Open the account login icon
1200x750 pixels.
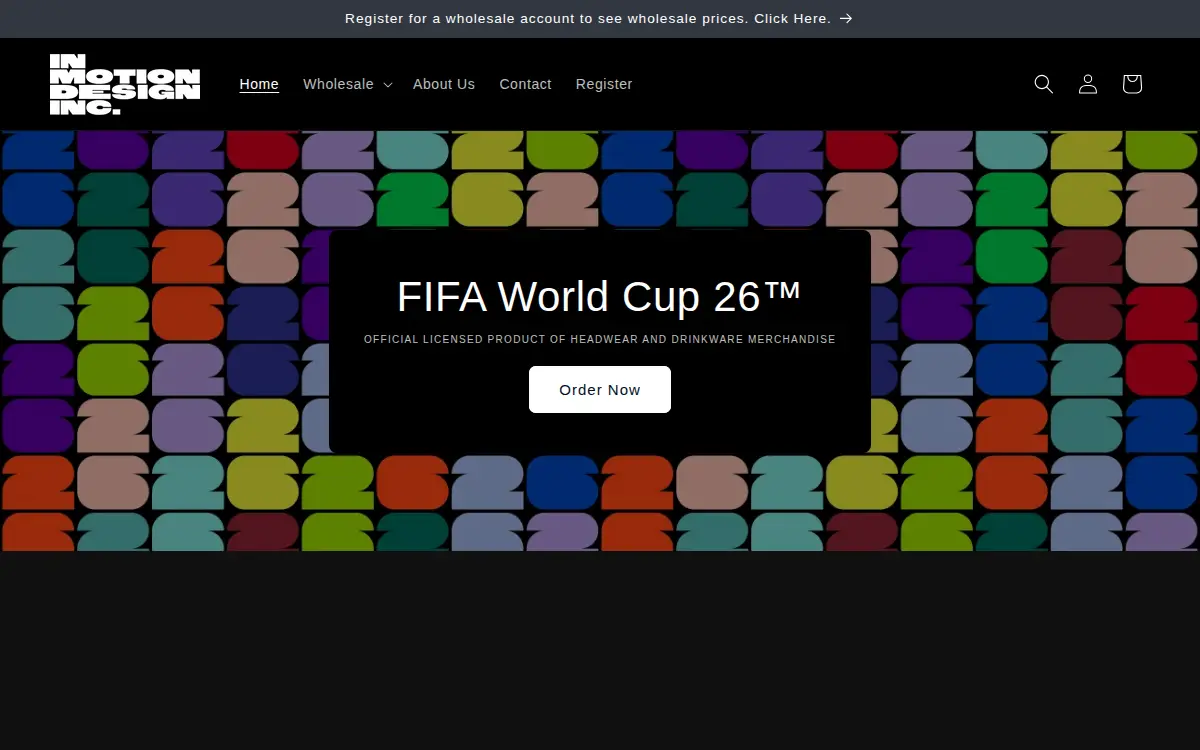(1088, 84)
